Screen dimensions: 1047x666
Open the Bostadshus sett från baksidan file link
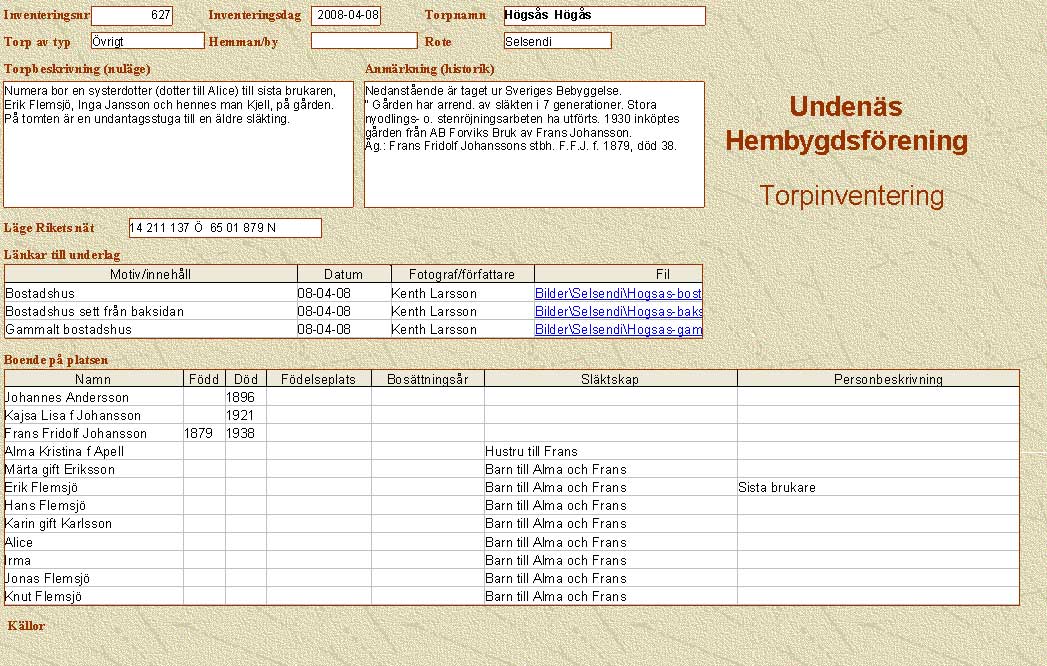[618, 312]
